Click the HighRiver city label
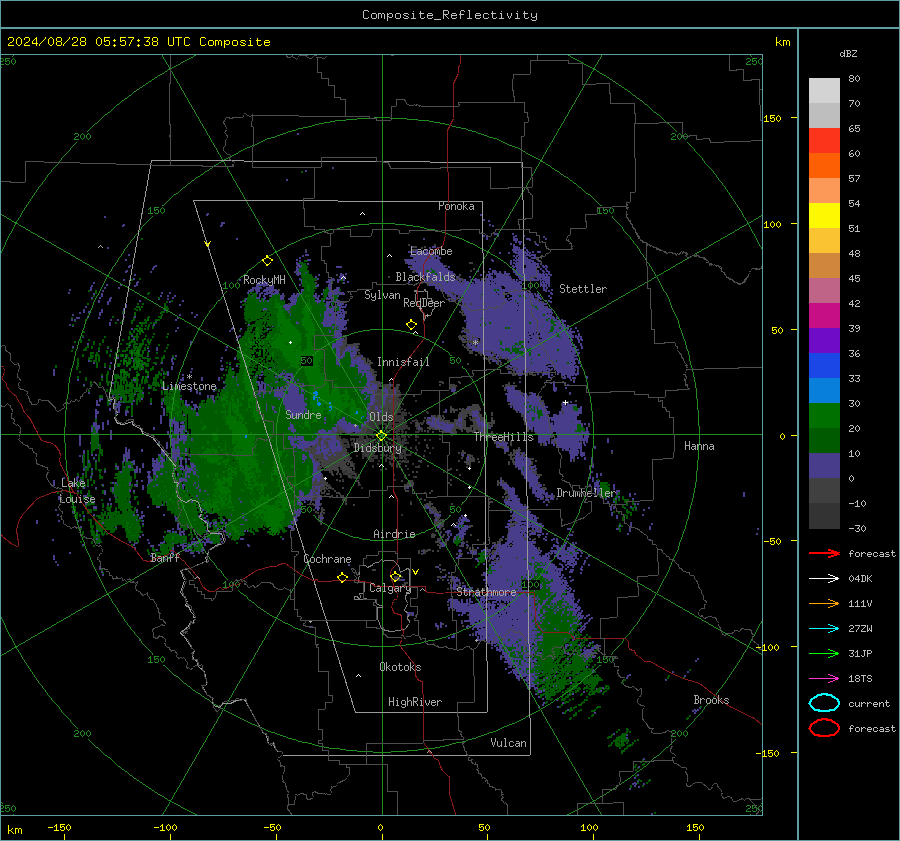Image resolution: width=900 pixels, height=841 pixels. (415, 702)
